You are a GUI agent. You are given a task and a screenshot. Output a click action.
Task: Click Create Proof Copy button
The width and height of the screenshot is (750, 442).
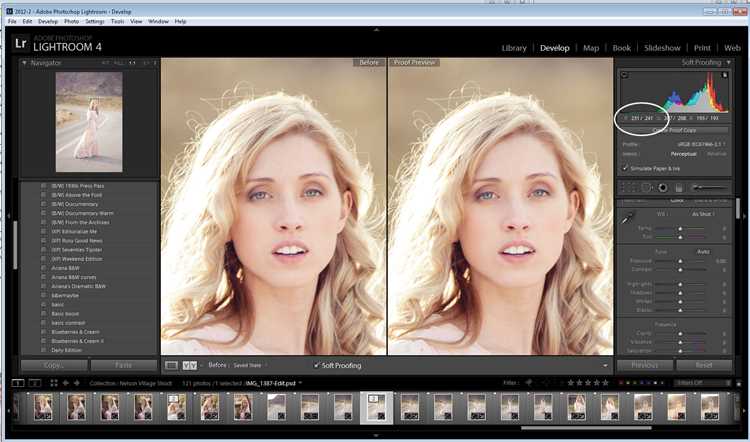point(674,130)
